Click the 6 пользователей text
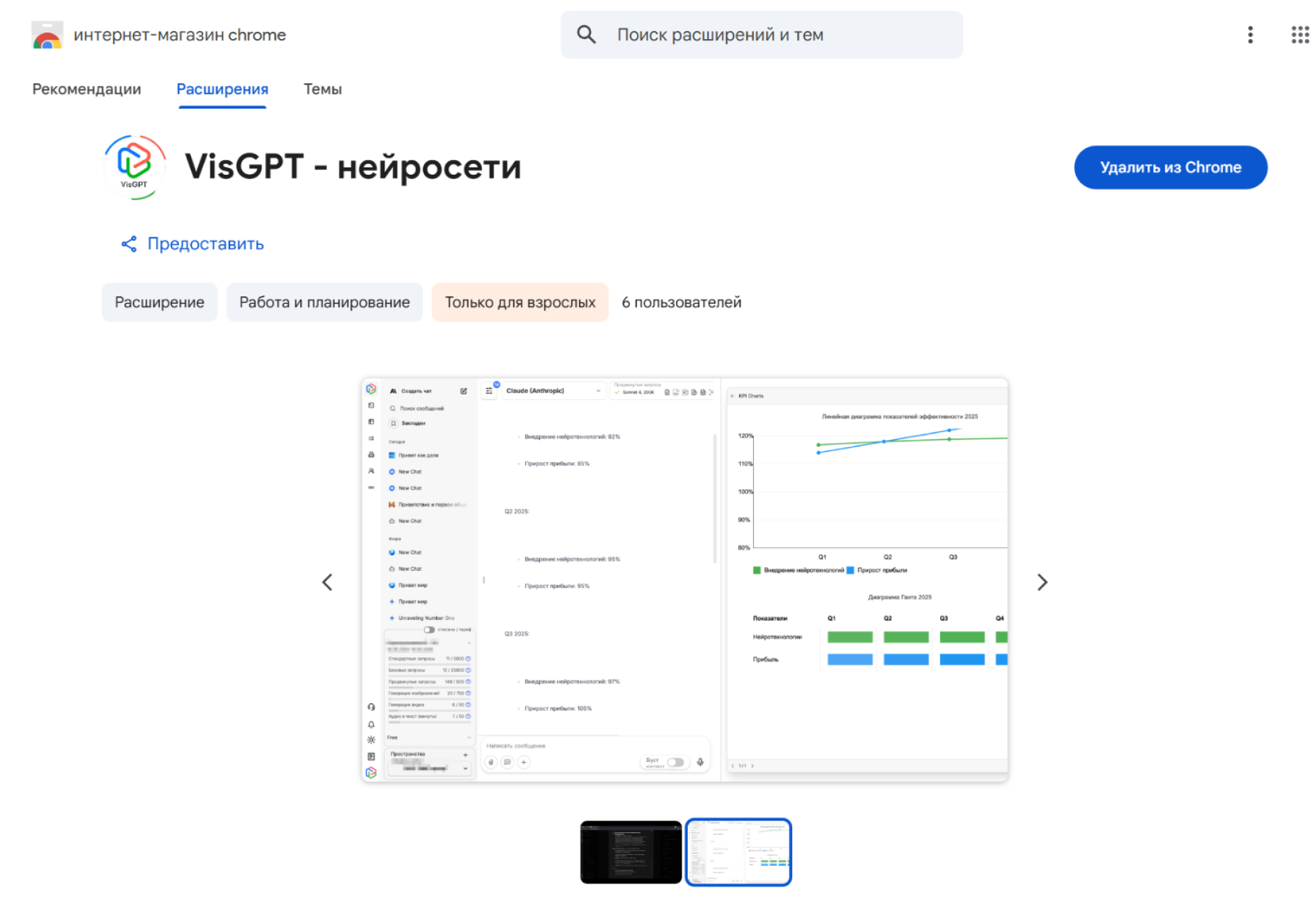Viewport: 1316px width, 911px height. pyautogui.click(x=681, y=302)
